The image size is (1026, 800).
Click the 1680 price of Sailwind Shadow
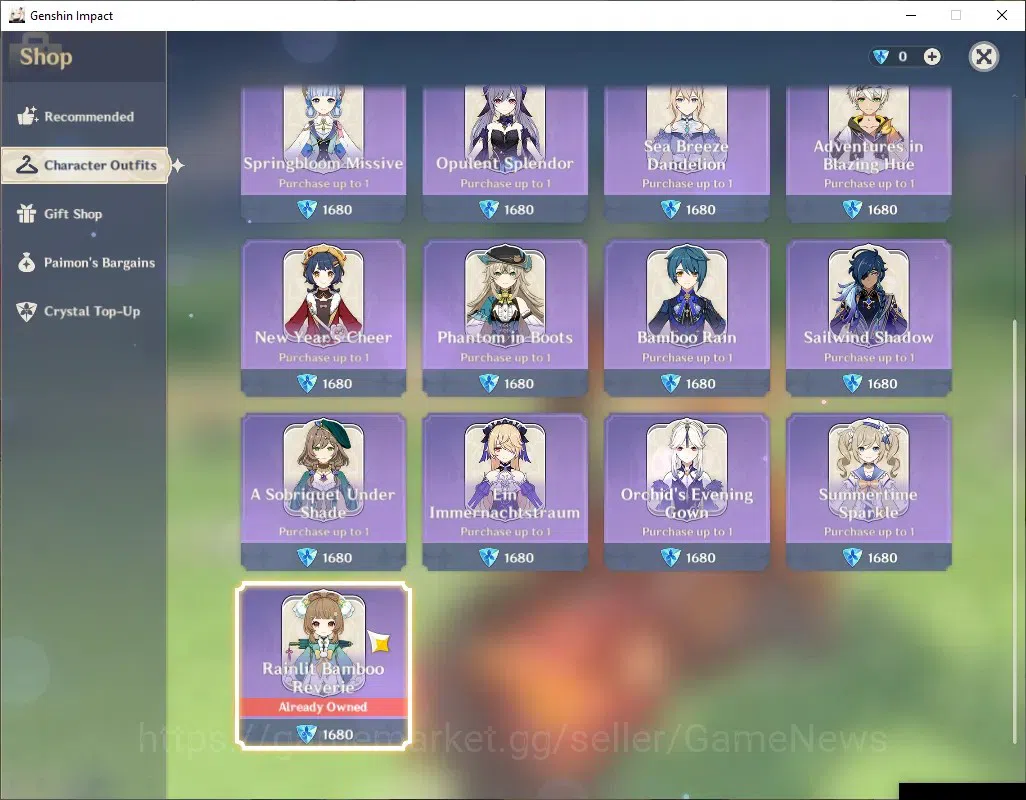point(882,384)
